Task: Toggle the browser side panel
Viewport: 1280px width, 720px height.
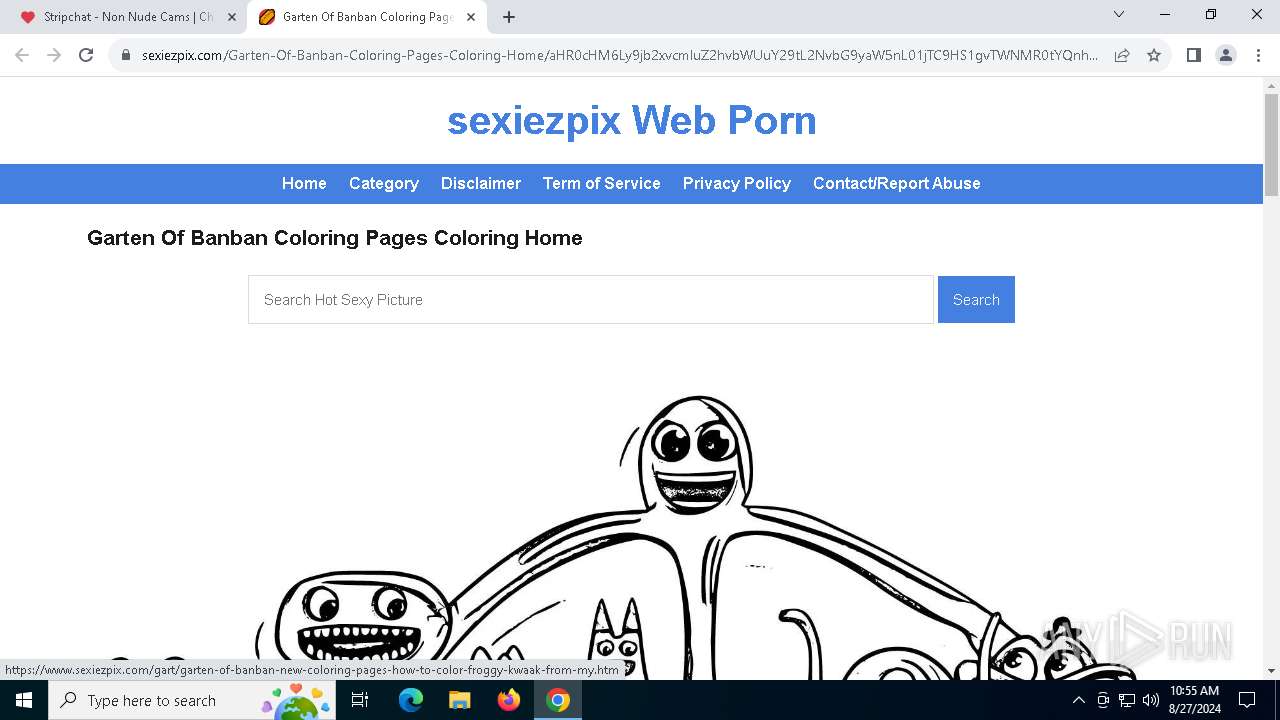Action: point(1193,55)
